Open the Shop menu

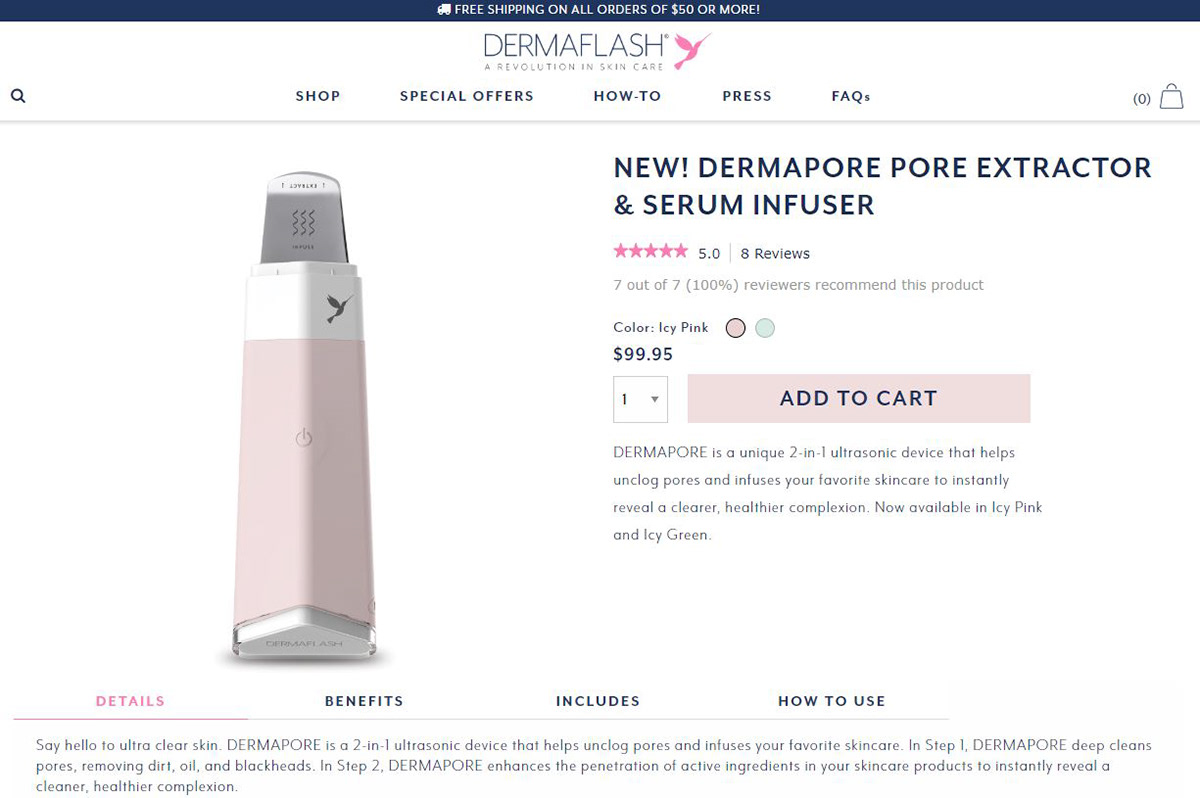[318, 96]
